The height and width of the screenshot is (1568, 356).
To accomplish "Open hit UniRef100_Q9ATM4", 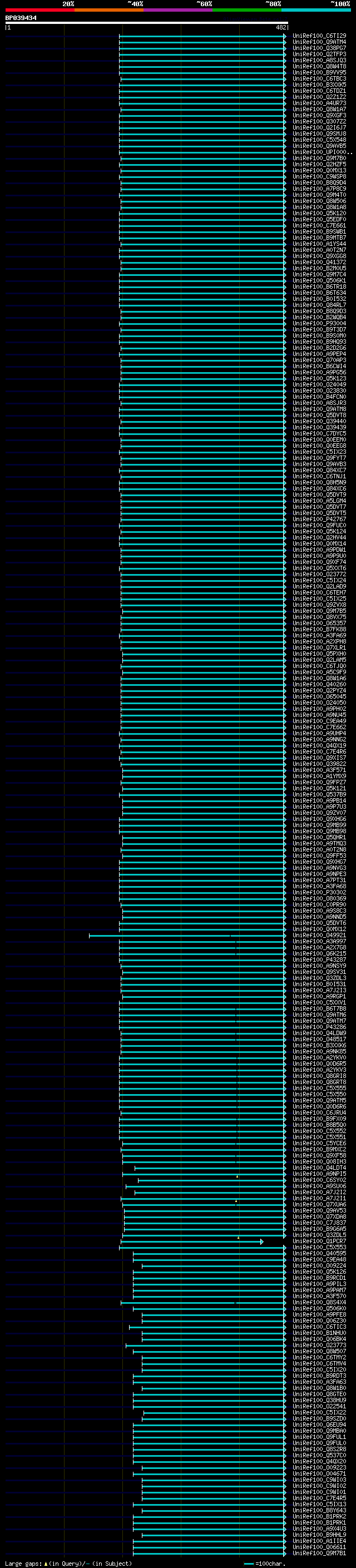I will click(319, 42).
